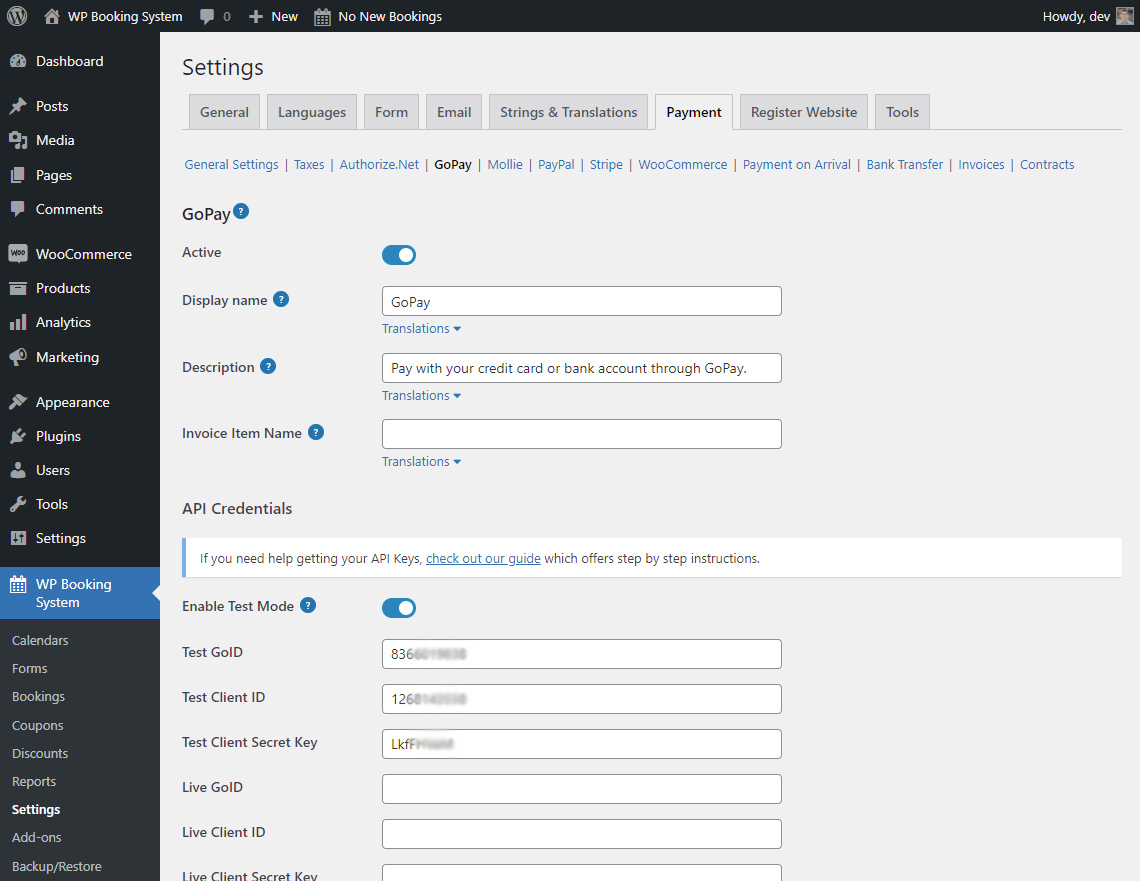The width and height of the screenshot is (1140, 881).
Task: Click the WP Booking System calendar icon
Action: click(18, 584)
